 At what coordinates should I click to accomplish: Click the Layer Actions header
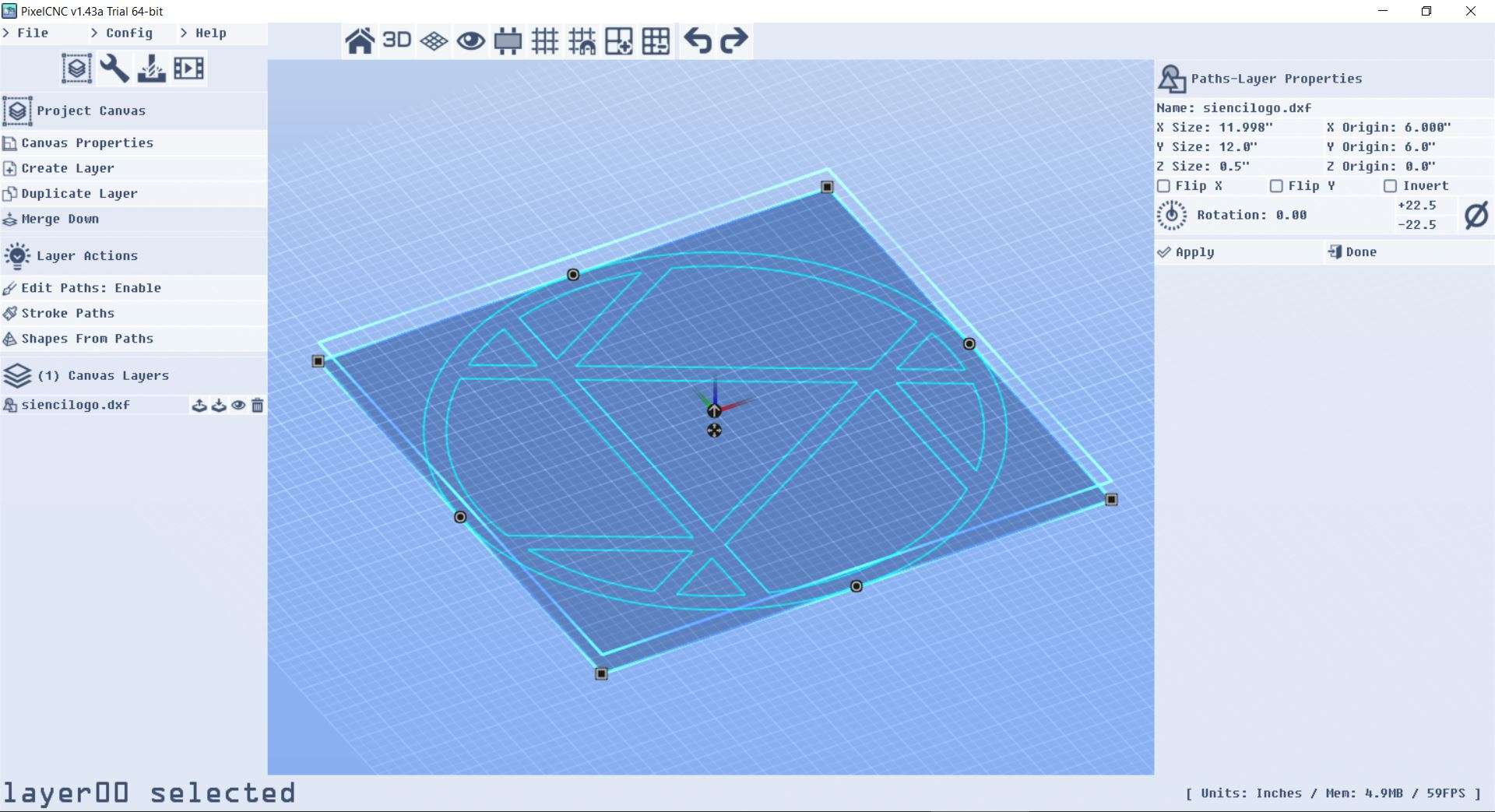(133, 256)
